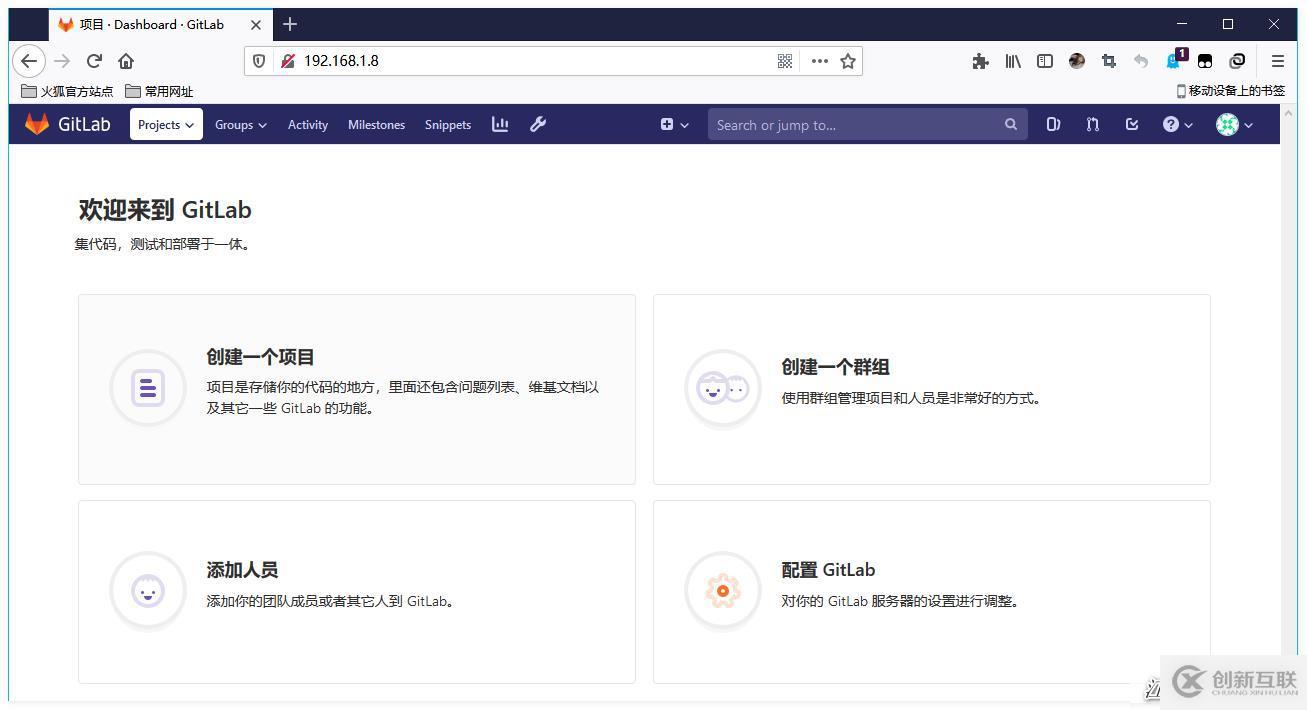The height and width of the screenshot is (710, 1307).
Task: Click the instance statistics chart icon
Action: pyautogui.click(x=499, y=124)
